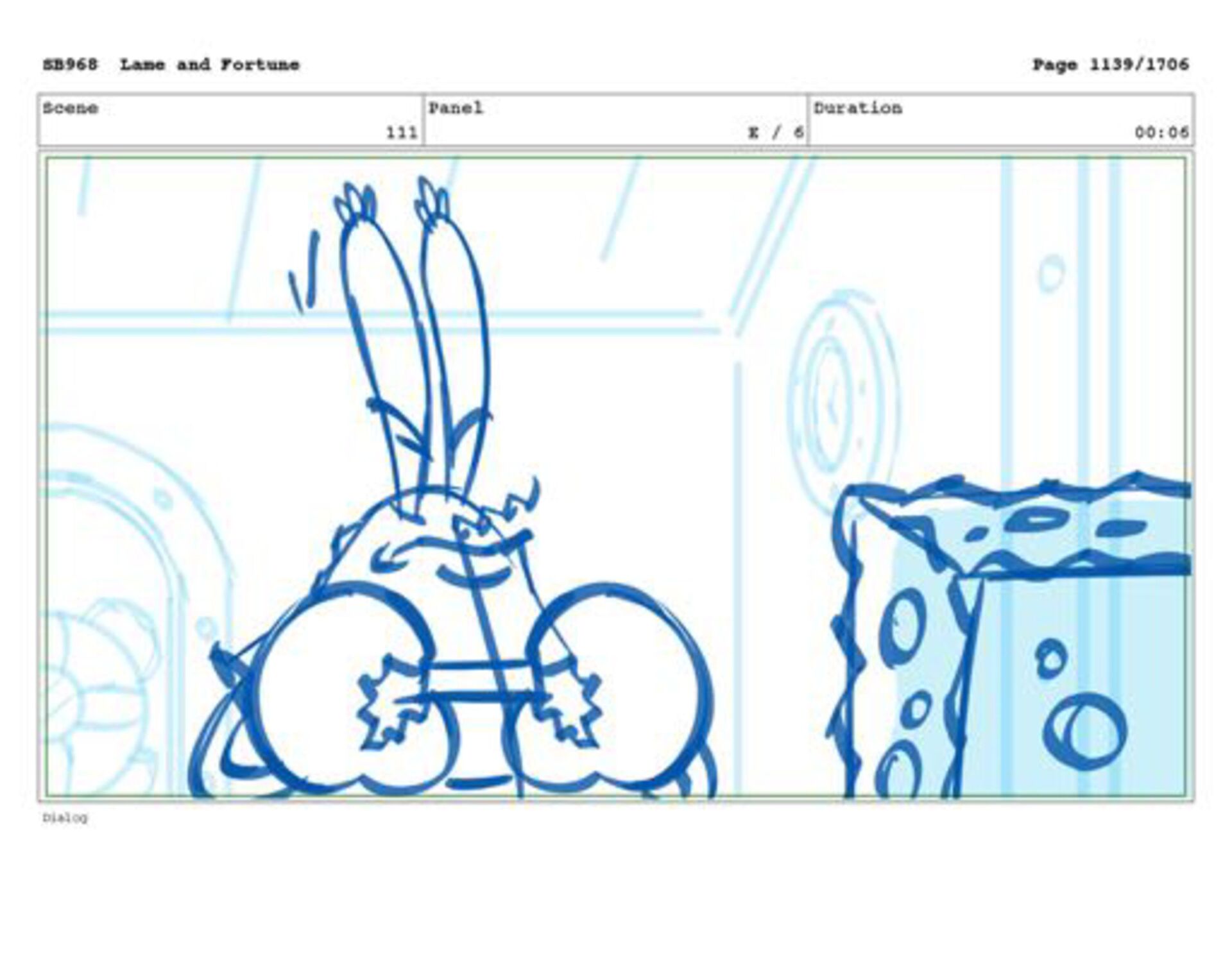Click the scene number '111'

401,133
